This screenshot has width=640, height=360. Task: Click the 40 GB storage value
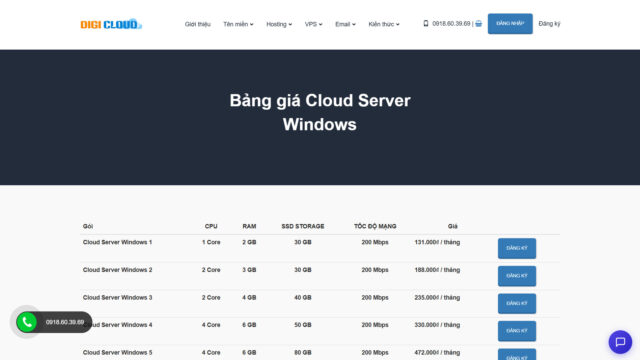click(303, 298)
